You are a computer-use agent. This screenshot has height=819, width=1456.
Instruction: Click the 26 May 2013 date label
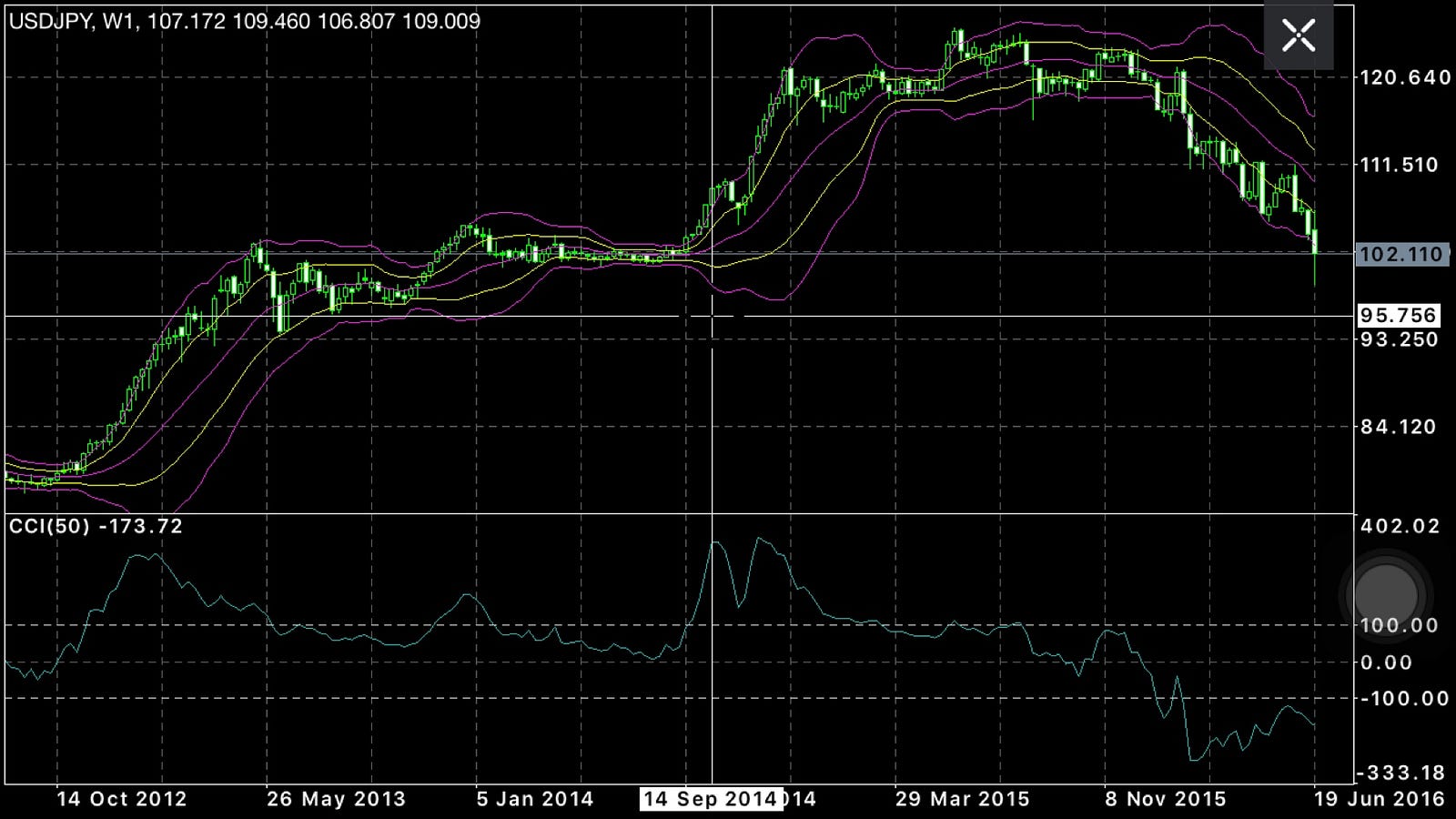pyautogui.click(x=336, y=799)
